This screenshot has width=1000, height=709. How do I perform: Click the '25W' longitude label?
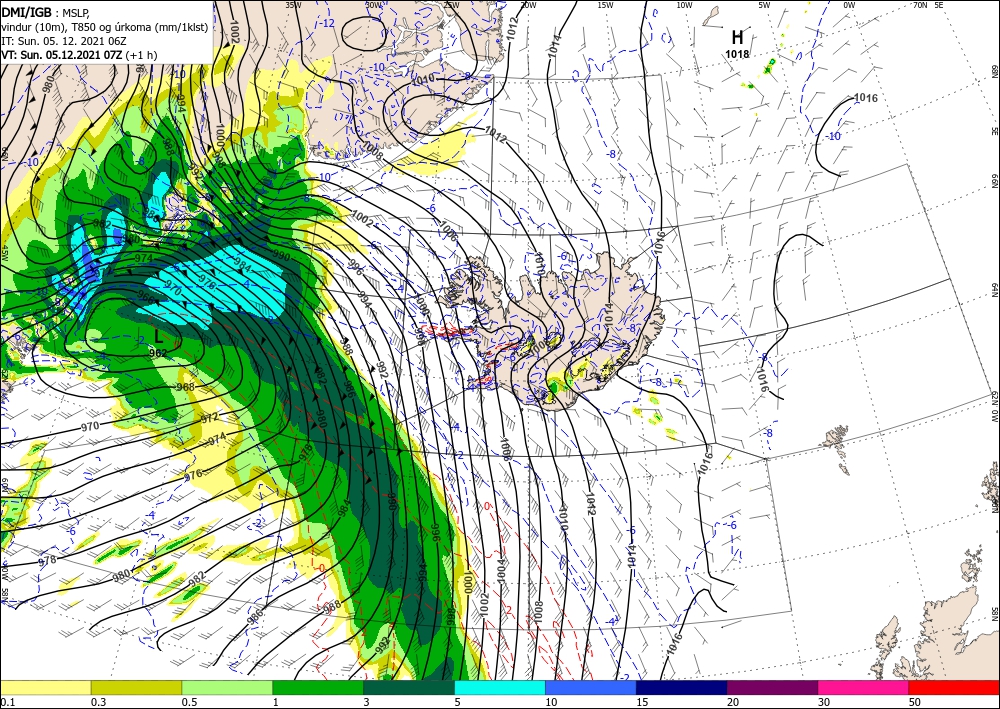point(451,5)
